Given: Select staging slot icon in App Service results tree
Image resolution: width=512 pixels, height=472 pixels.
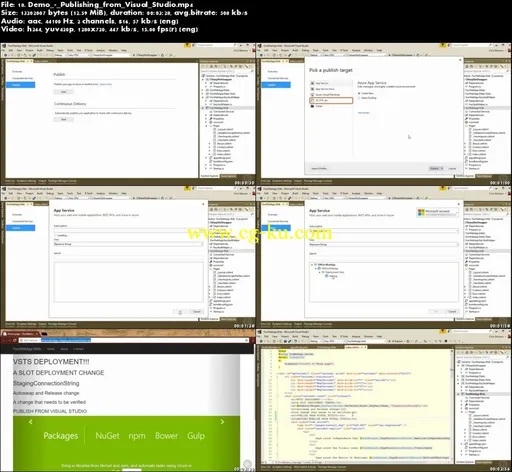Looking at the screenshot, I should (x=327, y=276).
